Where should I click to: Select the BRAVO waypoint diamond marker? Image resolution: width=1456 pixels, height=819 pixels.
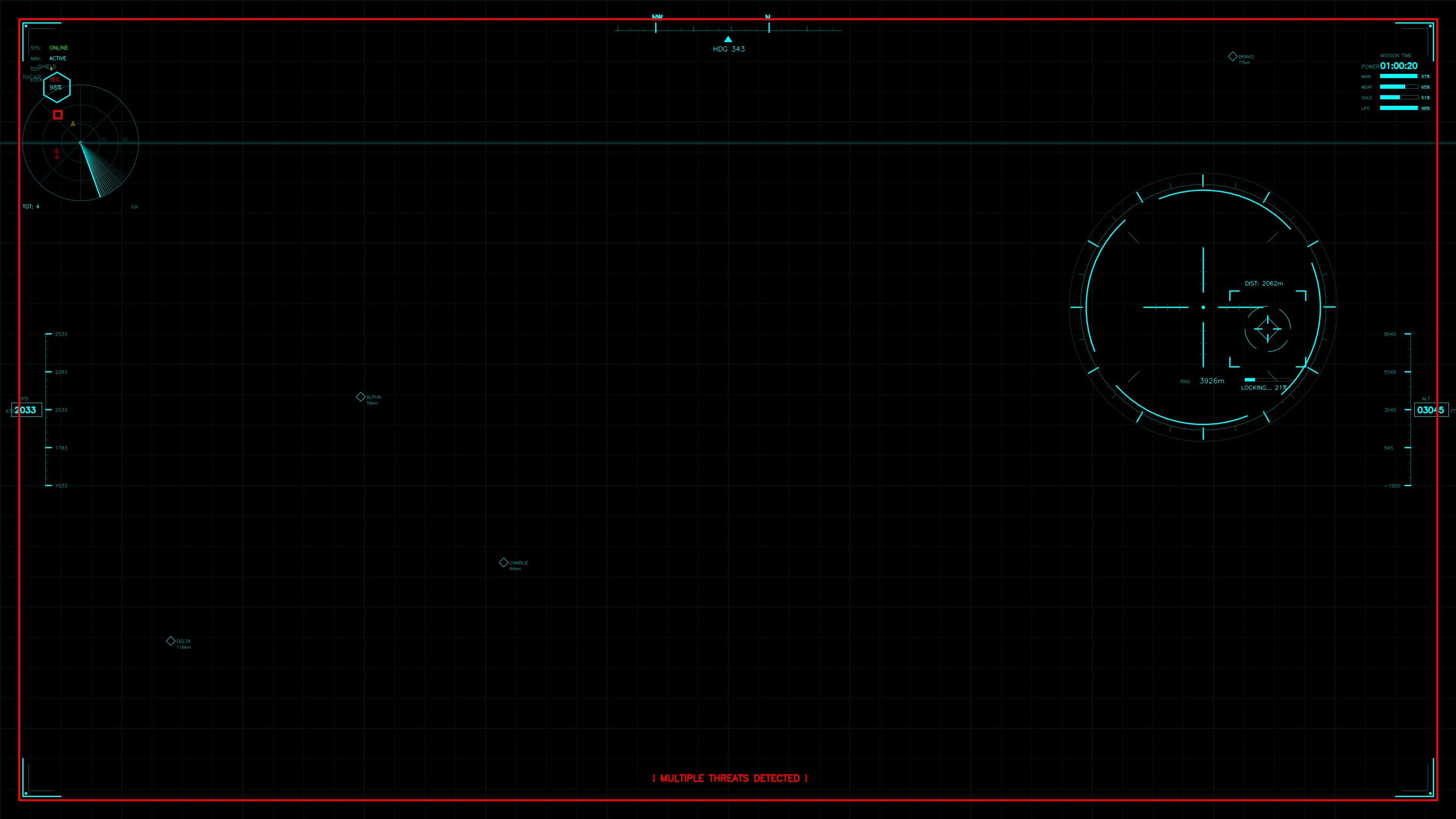click(x=1232, y=56)
